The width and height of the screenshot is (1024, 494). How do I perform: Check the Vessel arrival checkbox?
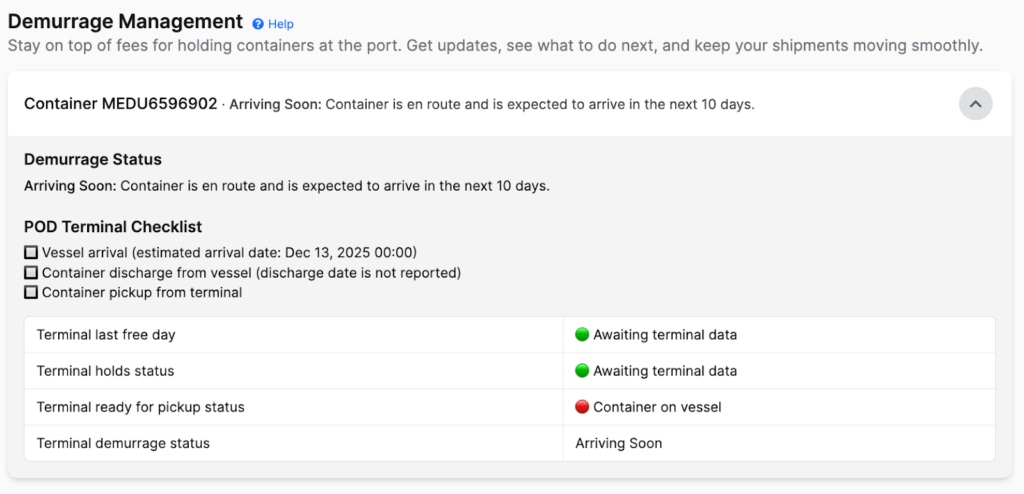coord(31,253)
